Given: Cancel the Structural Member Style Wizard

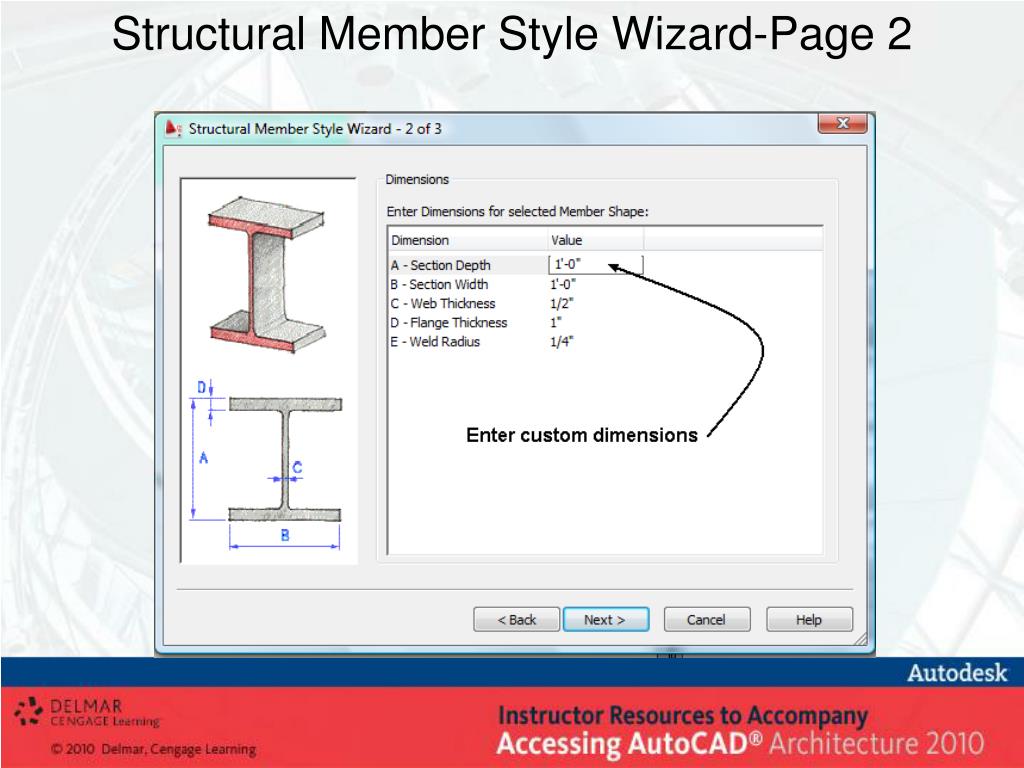Looking at the screenshot, I should tap(707, 619).
